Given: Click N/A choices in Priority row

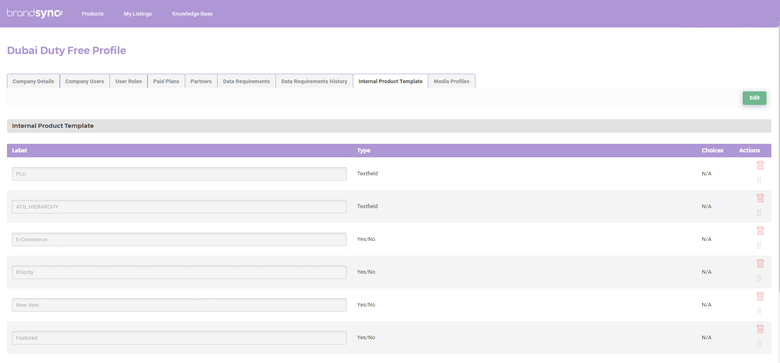Looking at the screenshot, I should pyautogui.click(x=706, y=272).
